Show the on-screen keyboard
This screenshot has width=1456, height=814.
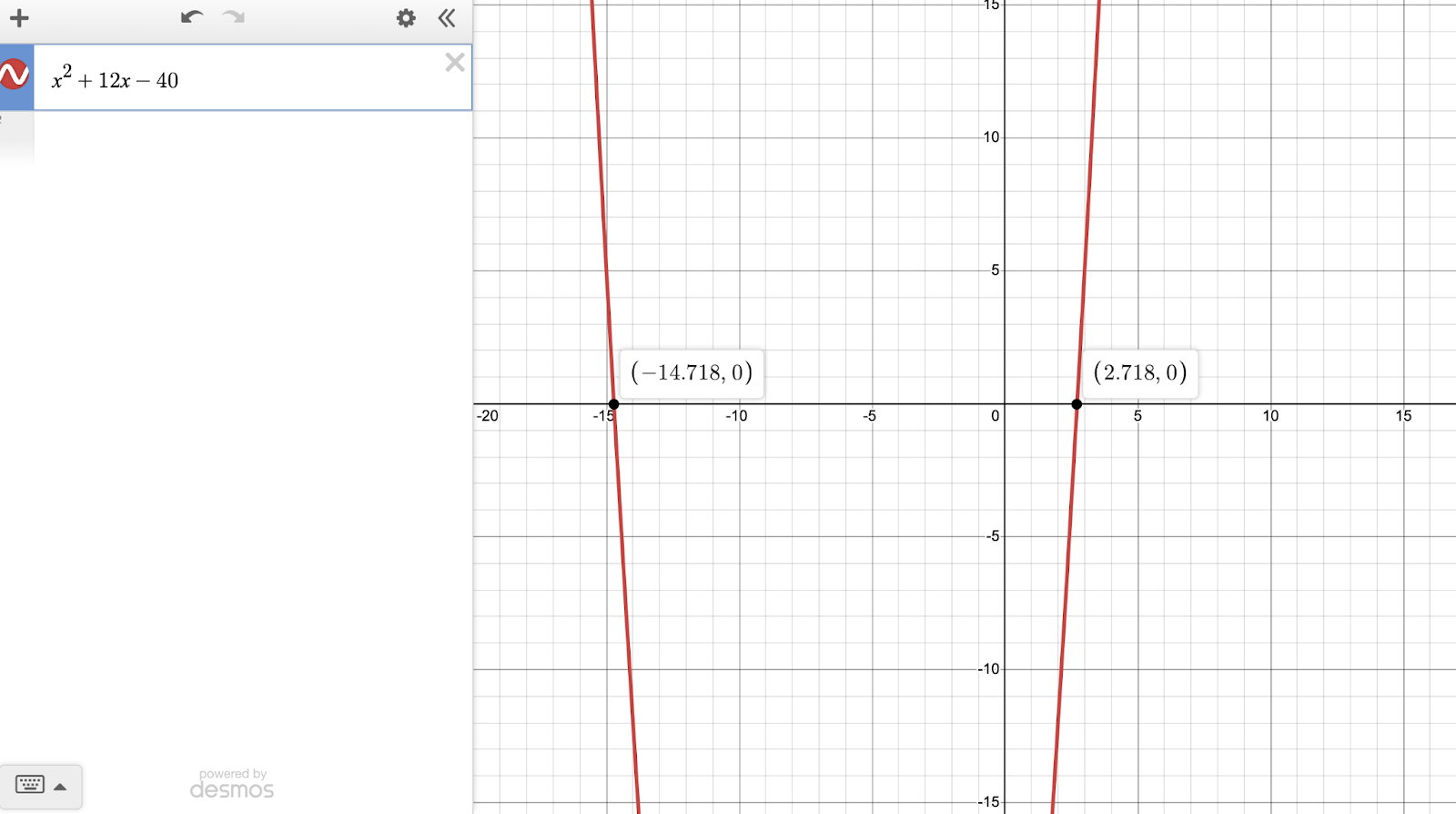pos(30,785)
